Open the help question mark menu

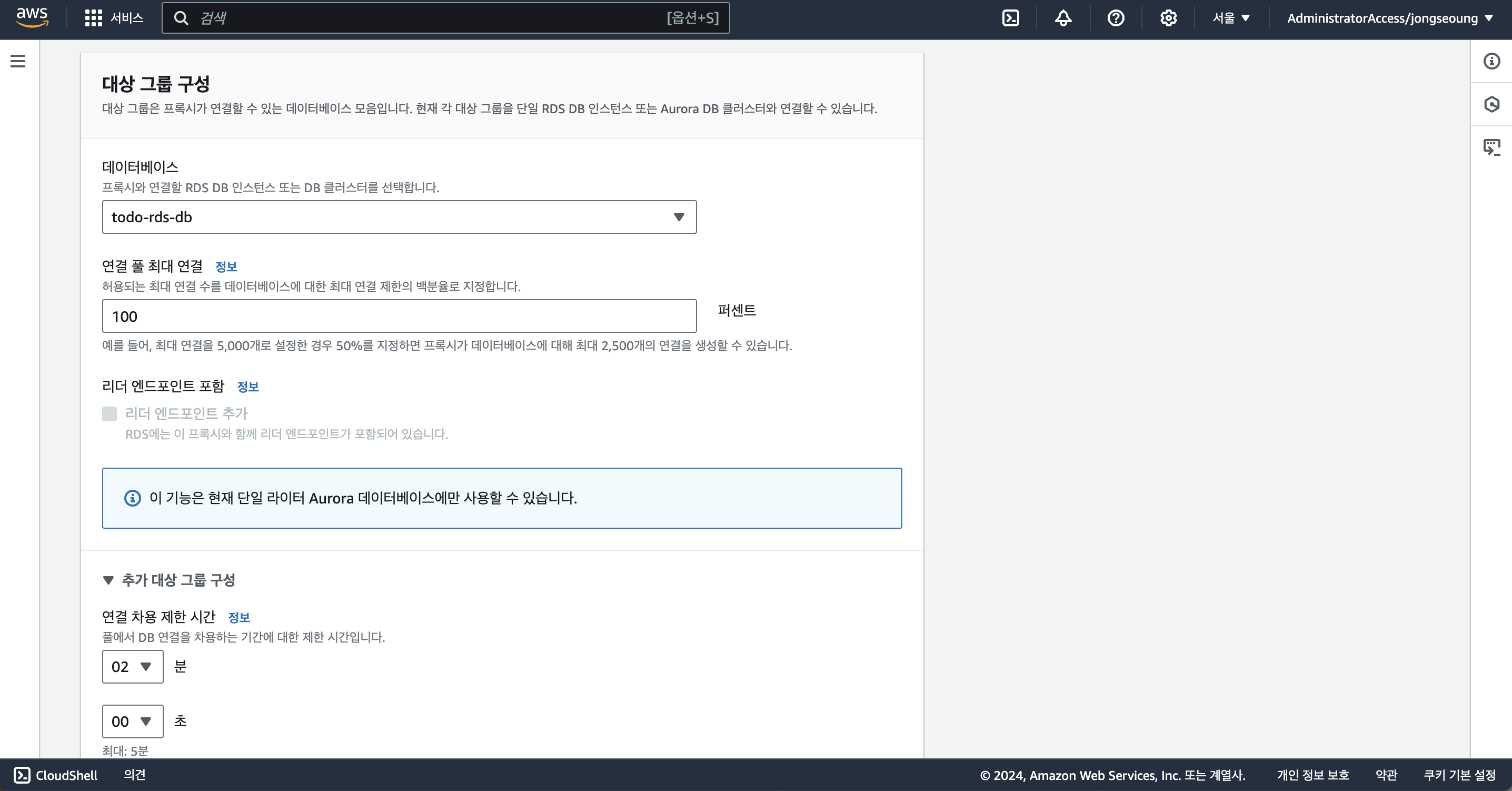click(x=1115, y=17)
